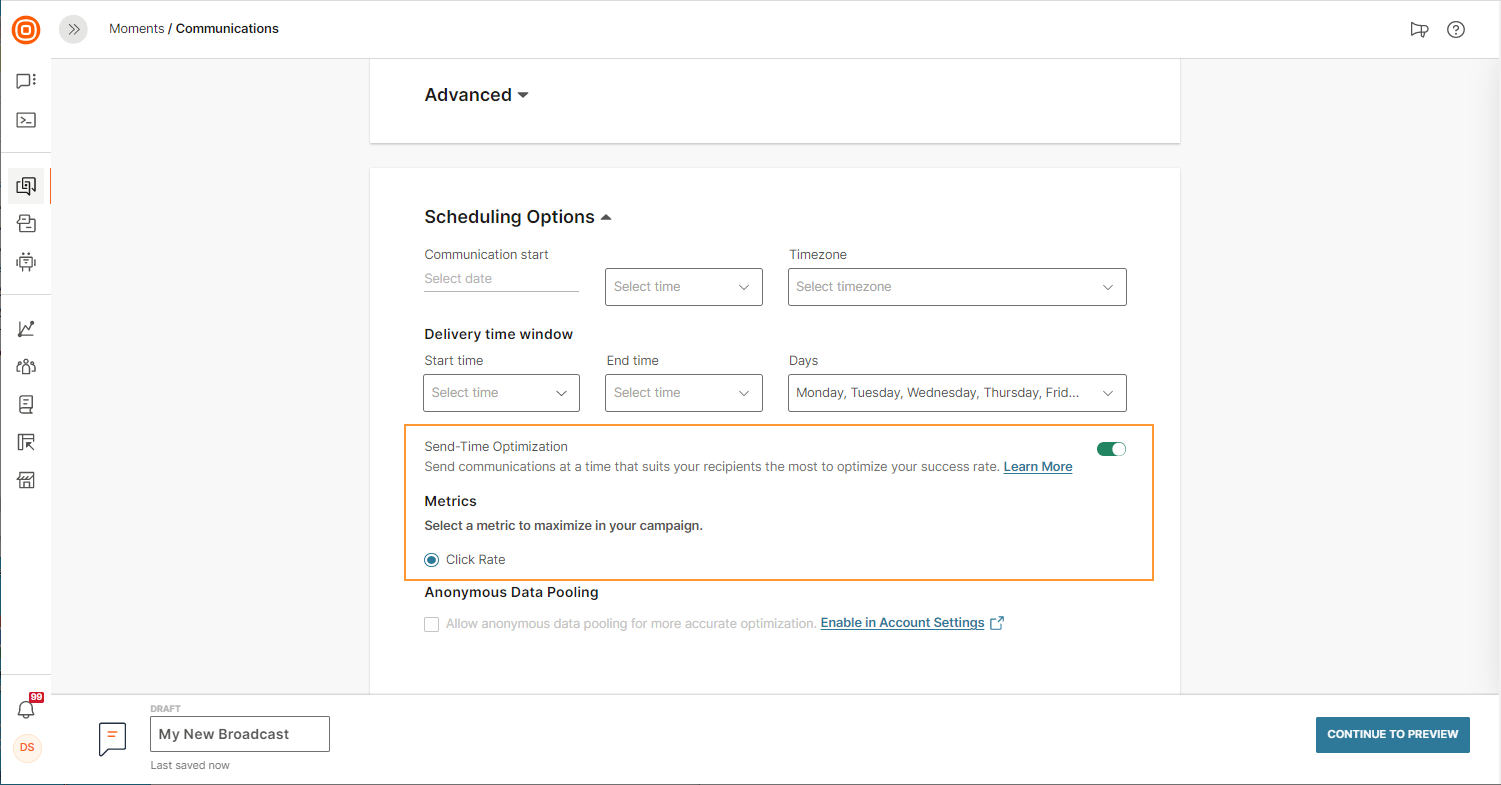Select the Click Rate radio button
1501x785 pixels.
[432, 560]
